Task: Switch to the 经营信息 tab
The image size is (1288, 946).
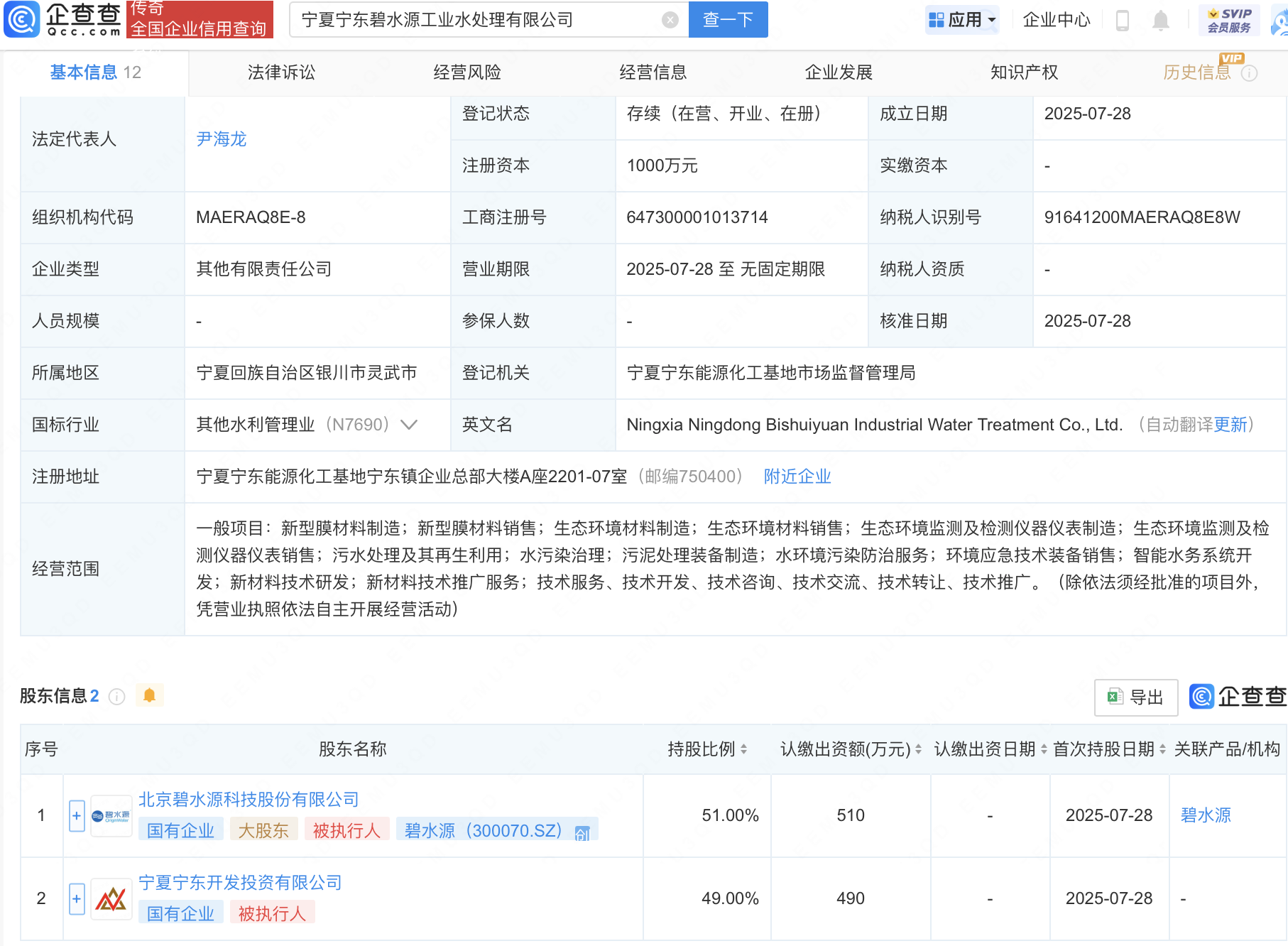Action: (x=653, y=72)
